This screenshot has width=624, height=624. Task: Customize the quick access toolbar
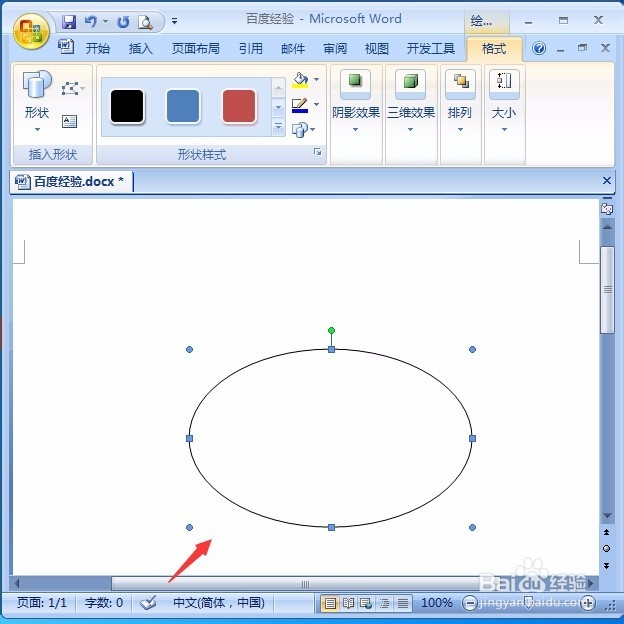[x=174, y=21]
